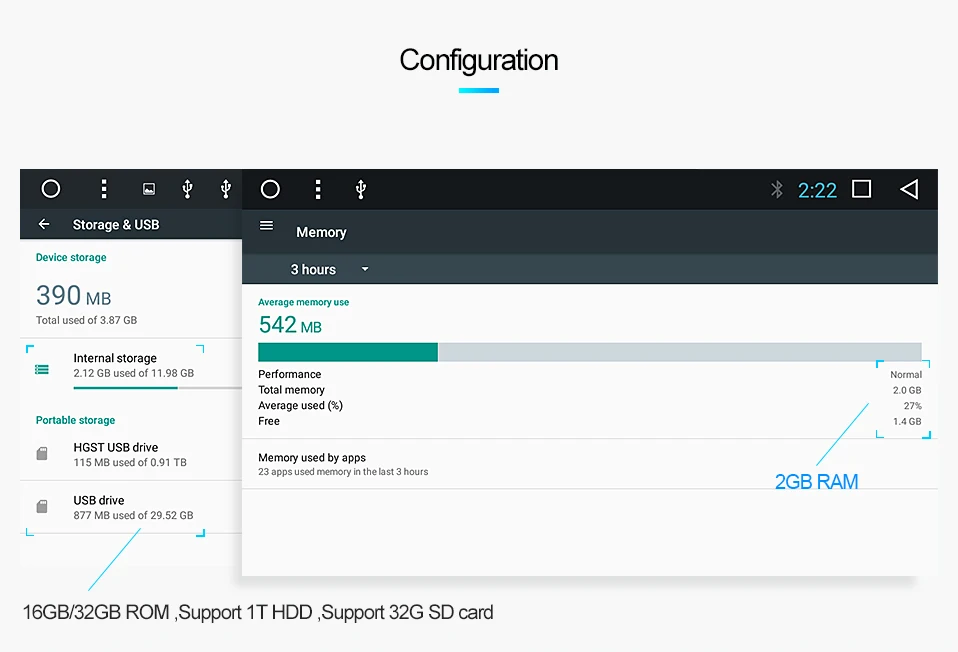Tap the Internal storage list icon
This screenshot has height=652, width=958.
(x=42, y=369)
